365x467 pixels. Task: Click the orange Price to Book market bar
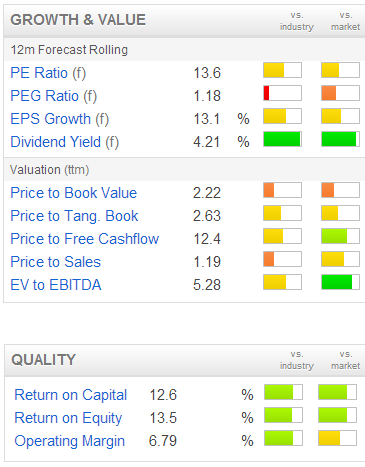point(340,190)
